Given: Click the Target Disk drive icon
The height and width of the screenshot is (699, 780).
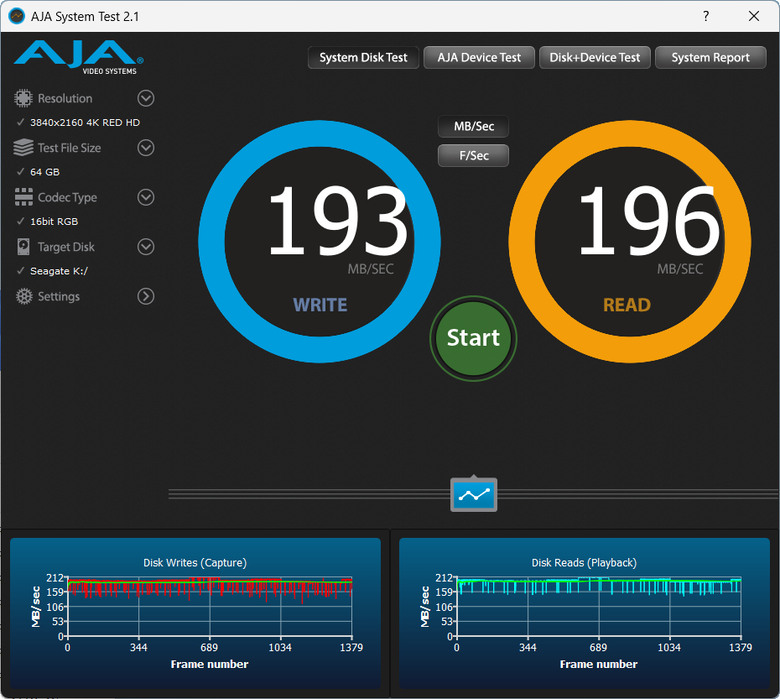Looking at the screenshot, I should [23, 247].
